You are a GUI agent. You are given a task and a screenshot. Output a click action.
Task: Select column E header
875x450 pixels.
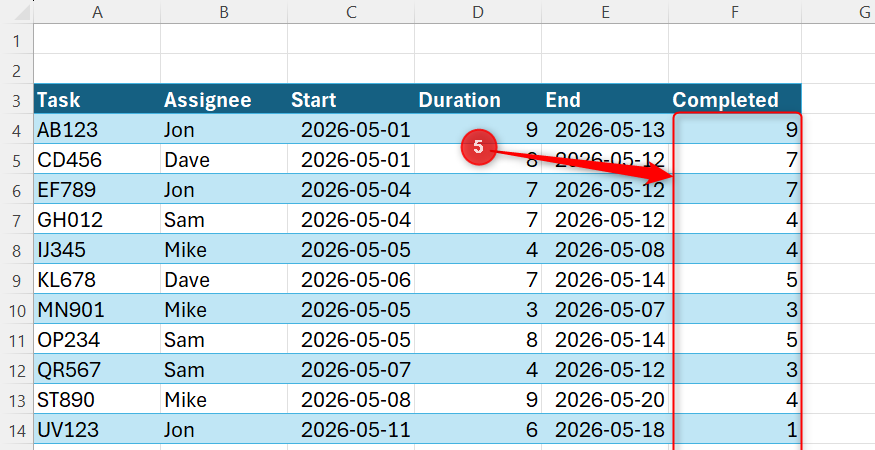click(x=605, y=12)
